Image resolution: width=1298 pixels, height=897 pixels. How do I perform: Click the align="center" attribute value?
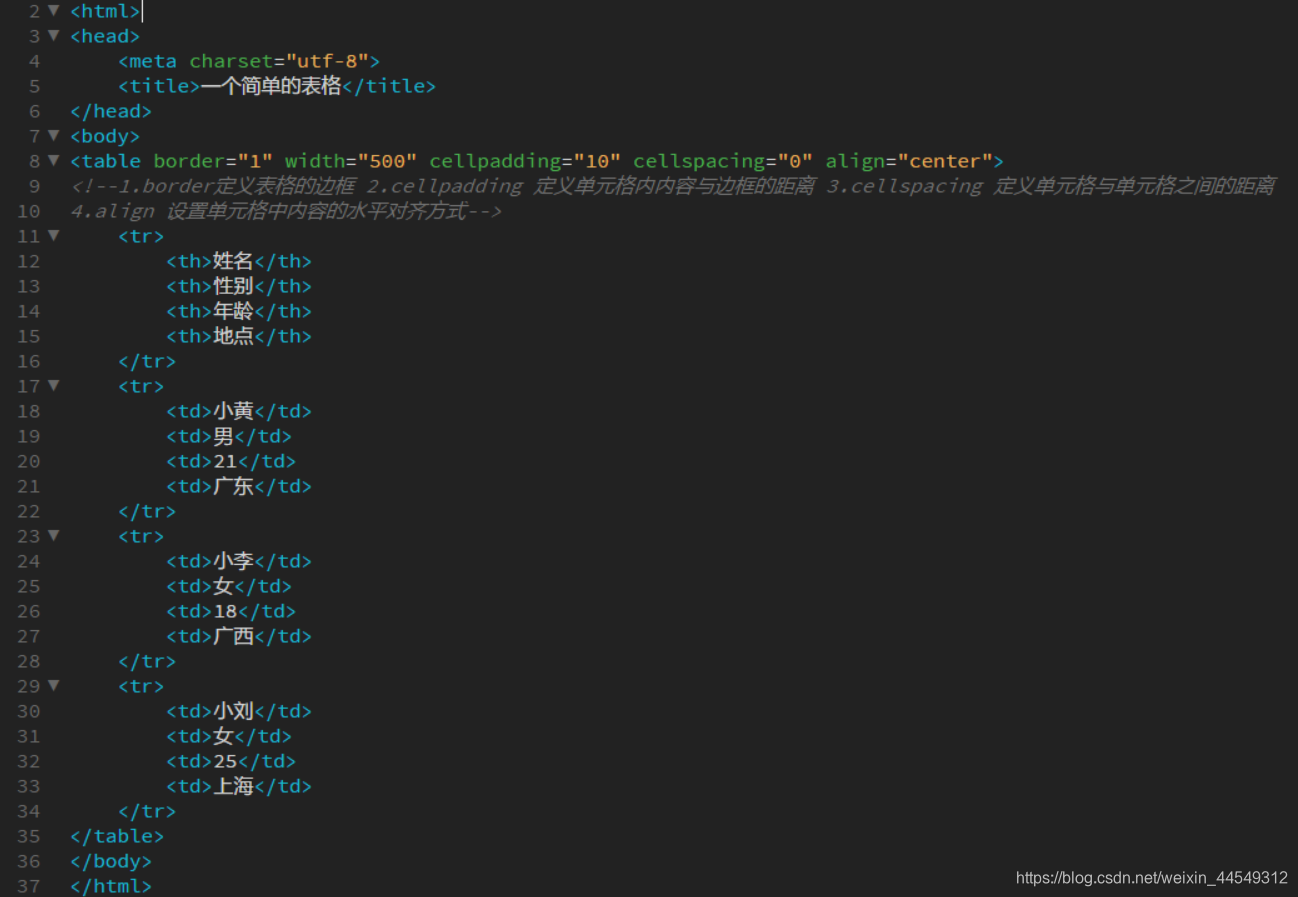pyautogui.click(x=945, y=161)
